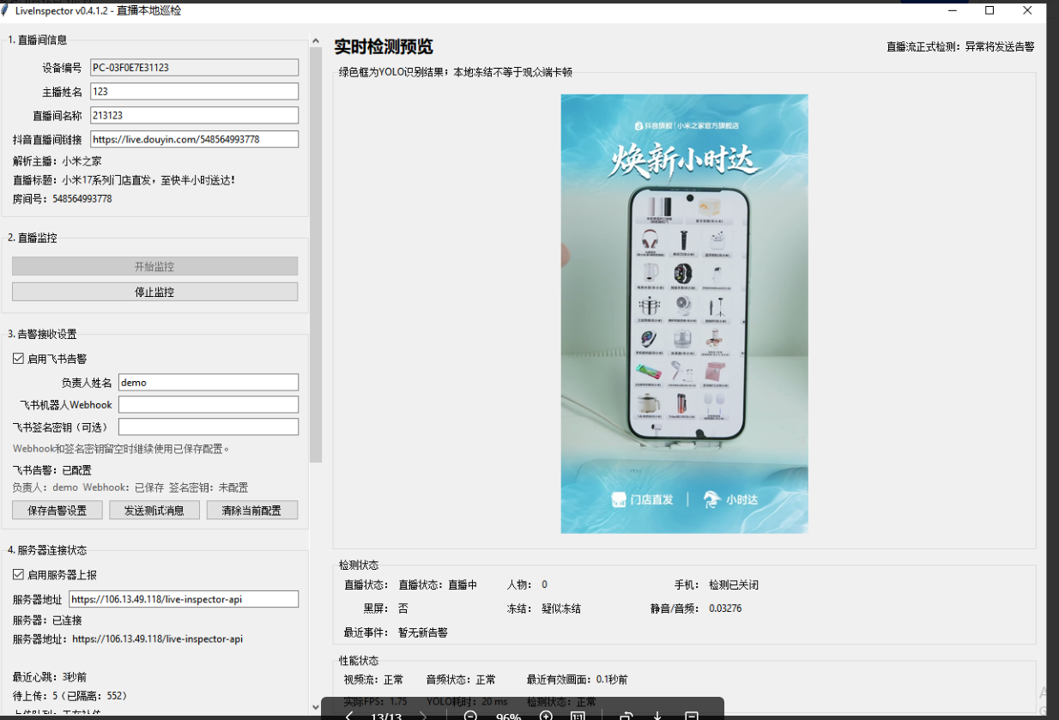Click the 飞书签名密钥 input field

209,426
